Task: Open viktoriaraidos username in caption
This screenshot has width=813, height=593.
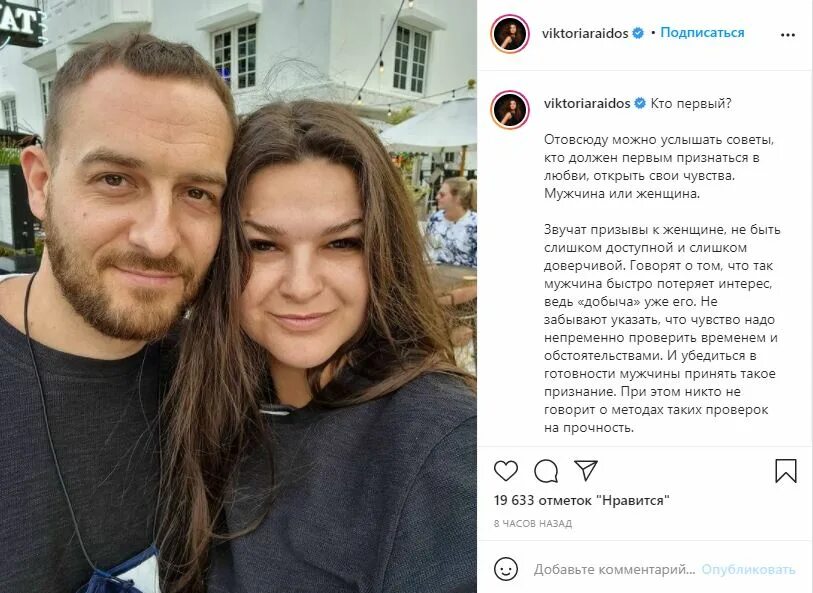Action: (587, 103)
